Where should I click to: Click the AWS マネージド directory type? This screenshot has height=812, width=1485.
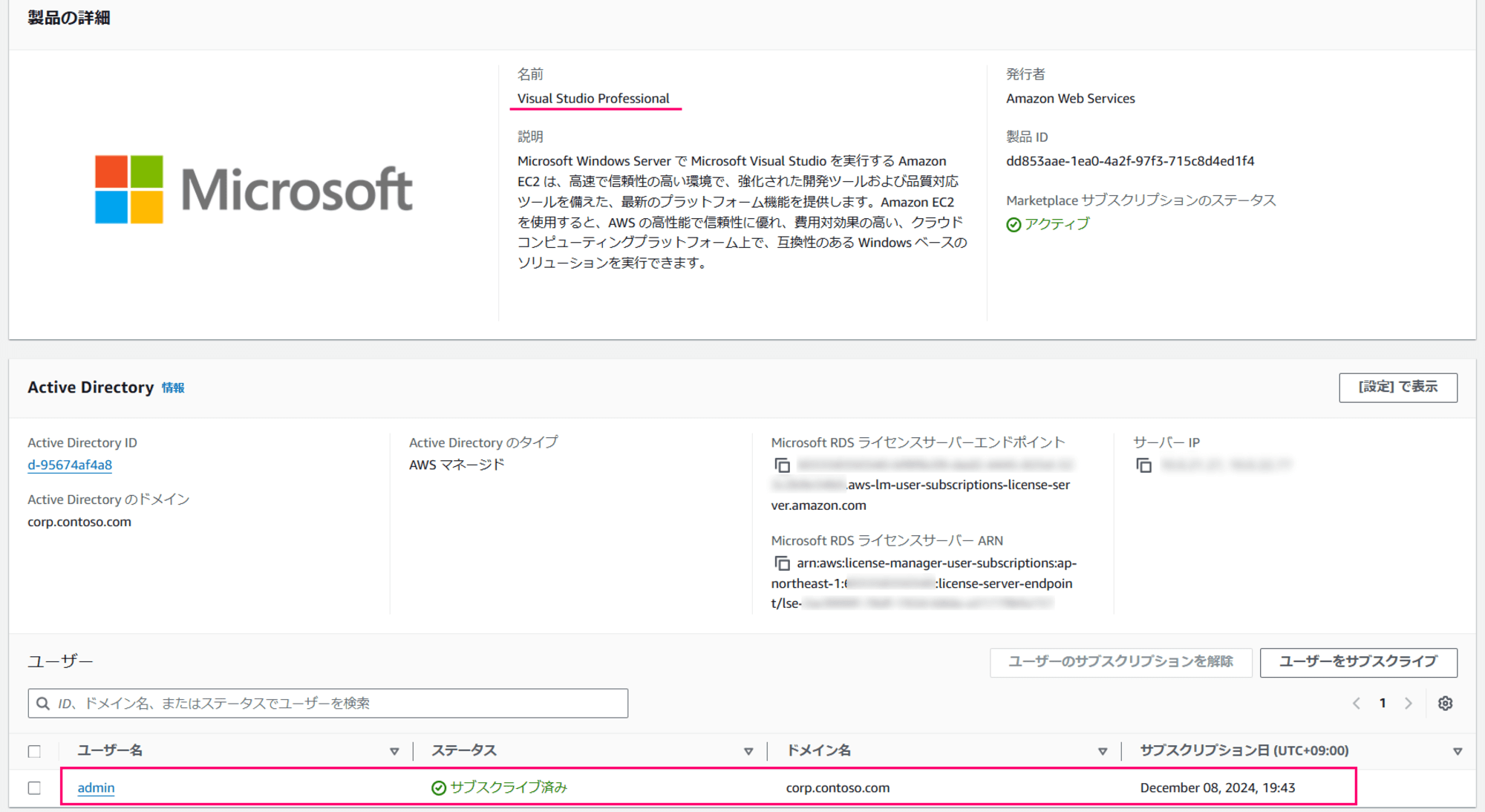point(457,465)
